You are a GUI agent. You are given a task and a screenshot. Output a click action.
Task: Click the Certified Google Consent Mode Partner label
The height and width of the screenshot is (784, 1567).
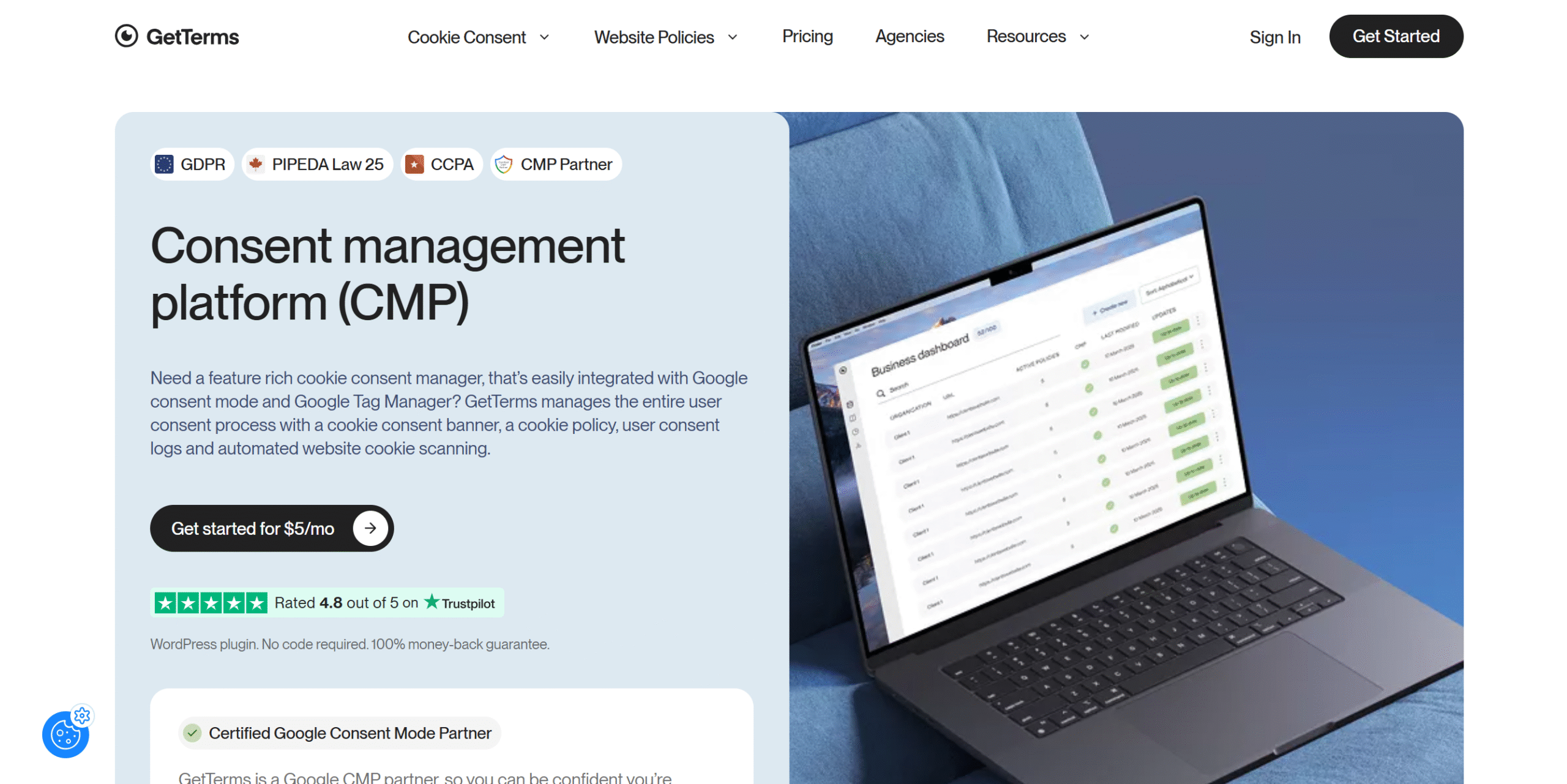pos(350,733)
